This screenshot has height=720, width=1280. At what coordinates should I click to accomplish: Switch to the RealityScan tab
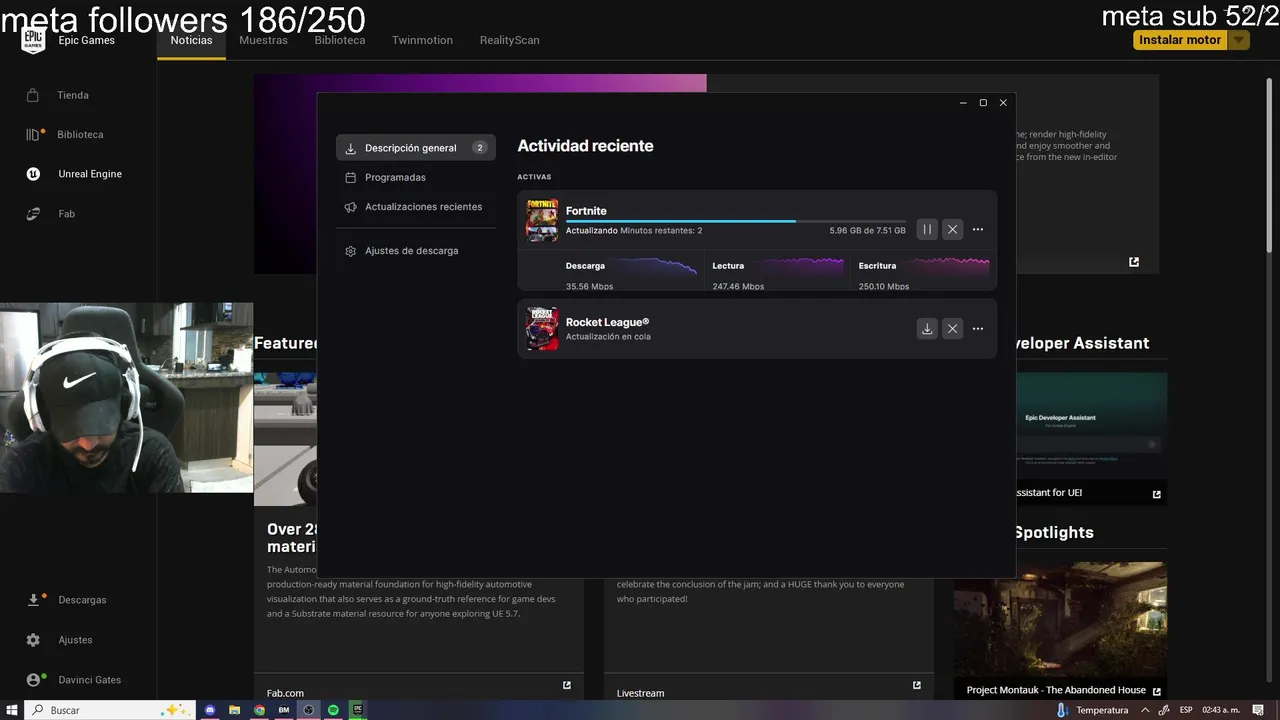[x=509, y=40]
